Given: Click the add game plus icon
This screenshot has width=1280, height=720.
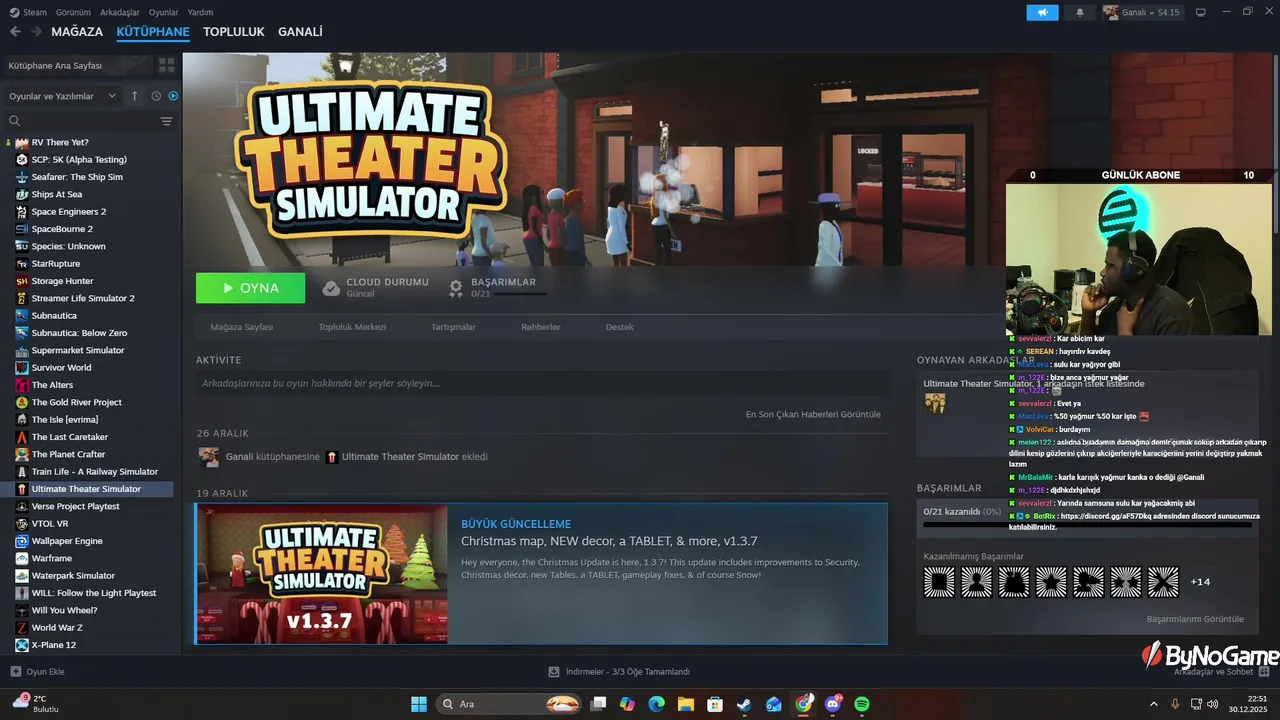Looking at the screenshot, I should click(x=15, y=672).
